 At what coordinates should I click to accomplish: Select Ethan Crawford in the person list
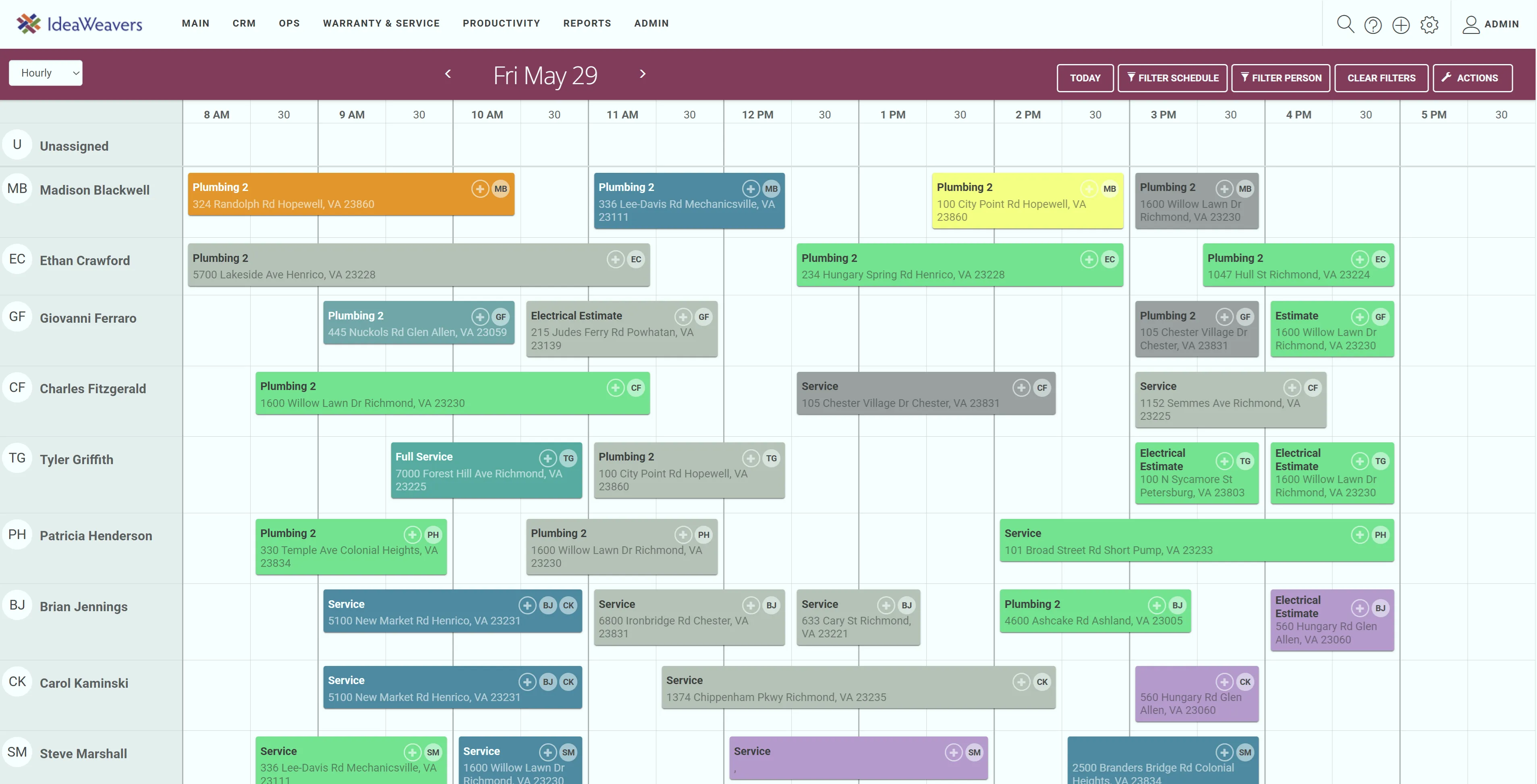click(85, 260)
